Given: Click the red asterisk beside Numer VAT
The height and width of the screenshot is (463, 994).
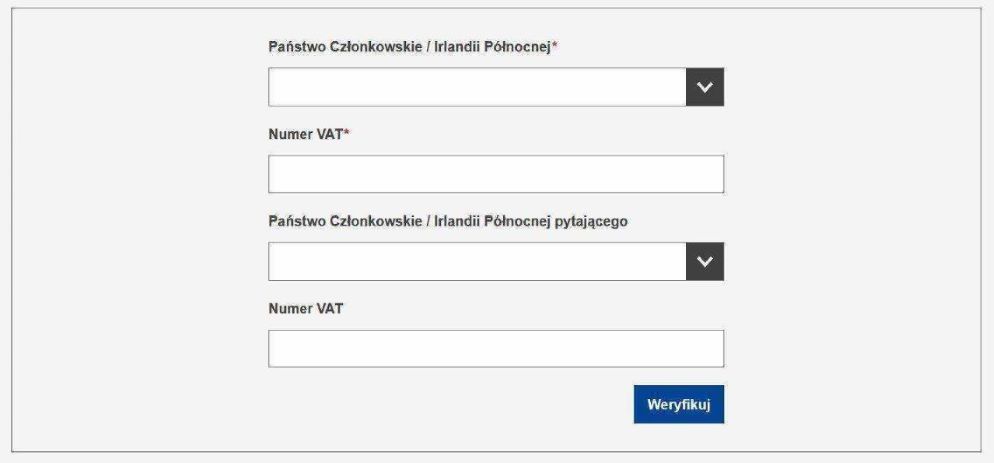Looking at the screenshot, I should click(x=346, y=134).
